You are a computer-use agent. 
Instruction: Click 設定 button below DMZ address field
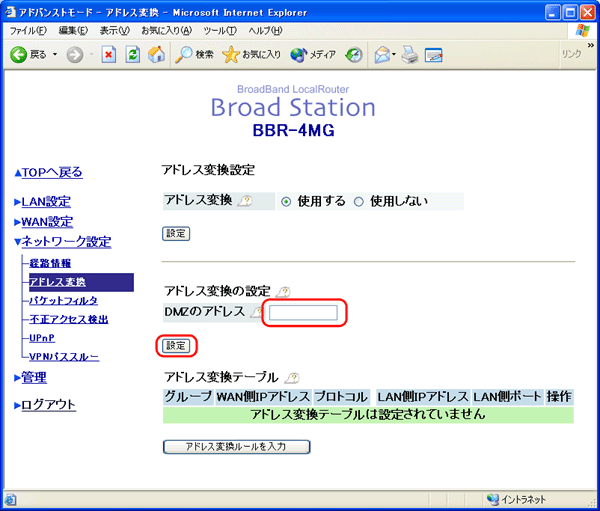tap(176, 346)
